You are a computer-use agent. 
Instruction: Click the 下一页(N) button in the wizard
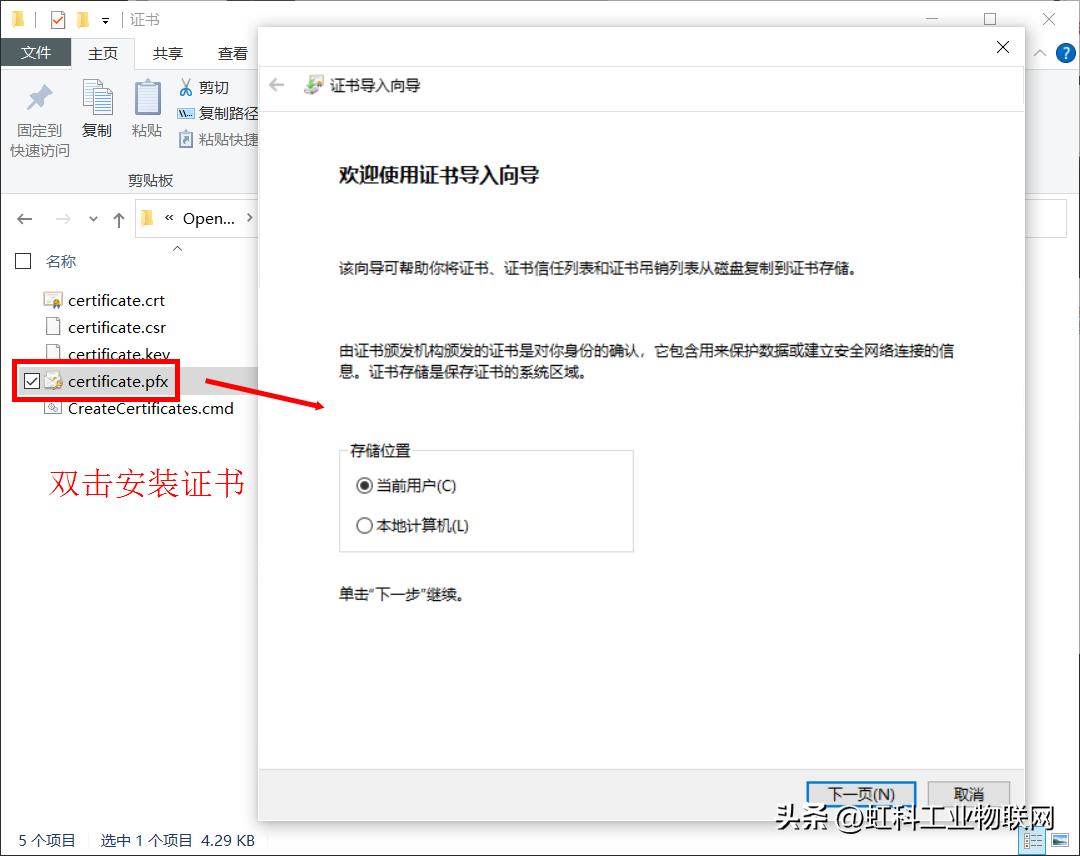coord(860,794)
